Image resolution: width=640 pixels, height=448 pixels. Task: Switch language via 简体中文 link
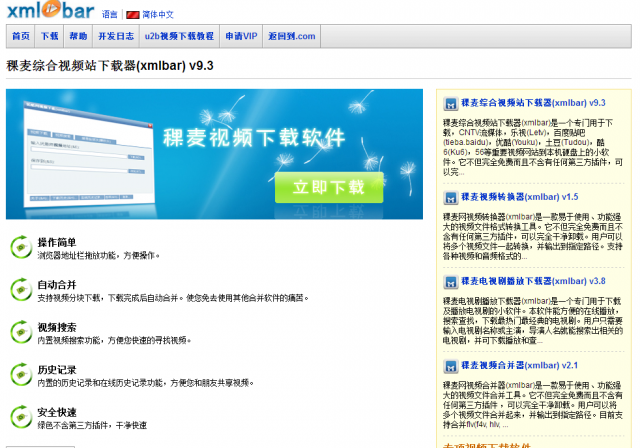(x=158, y=15)
